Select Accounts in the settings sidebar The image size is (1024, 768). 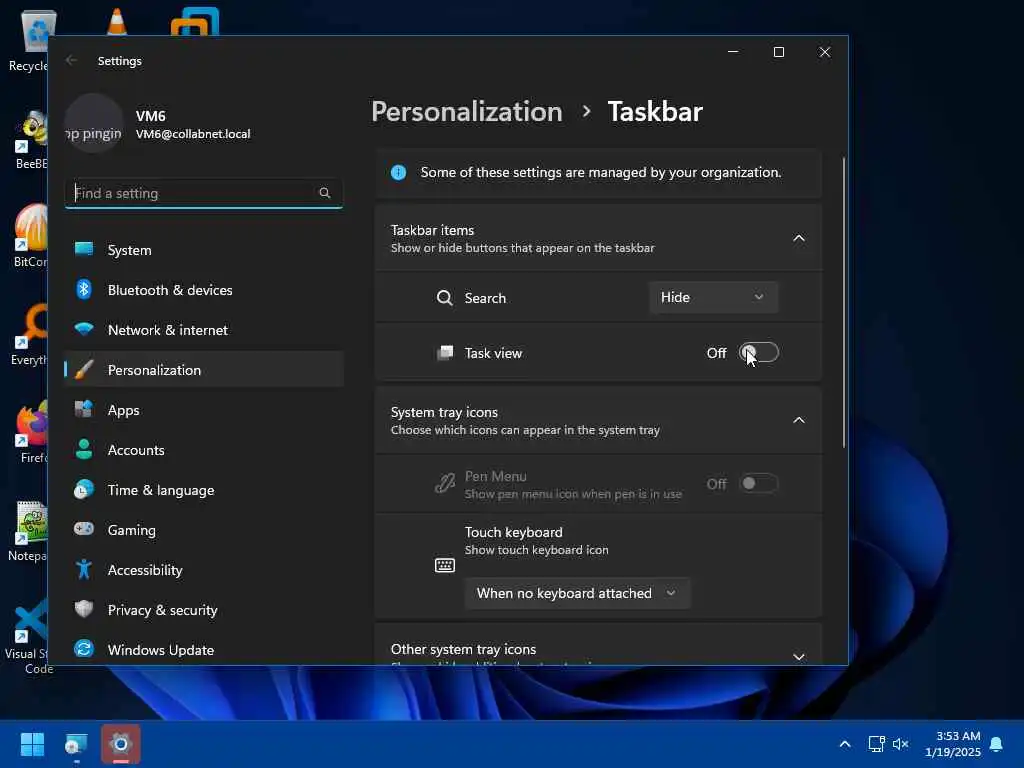pos(204,449)
